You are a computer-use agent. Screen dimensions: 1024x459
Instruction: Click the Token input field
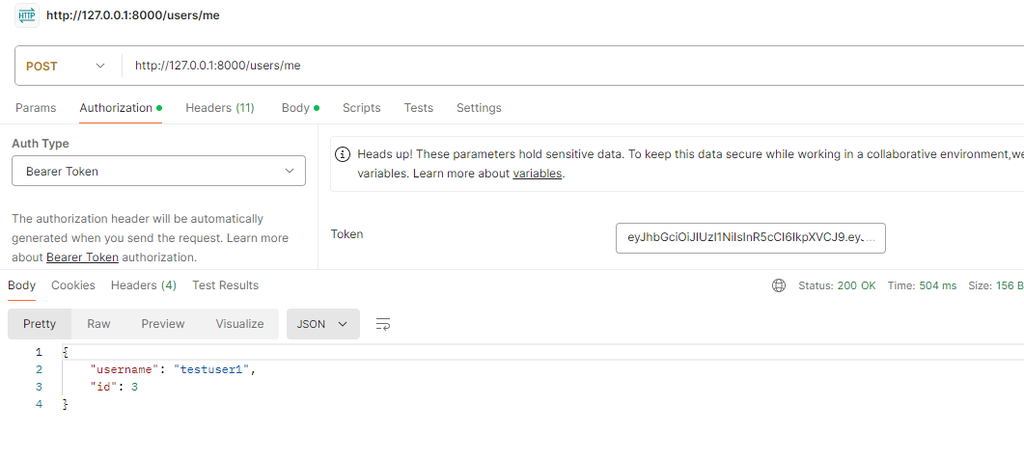pyautogui.click(x=750, y=238)
